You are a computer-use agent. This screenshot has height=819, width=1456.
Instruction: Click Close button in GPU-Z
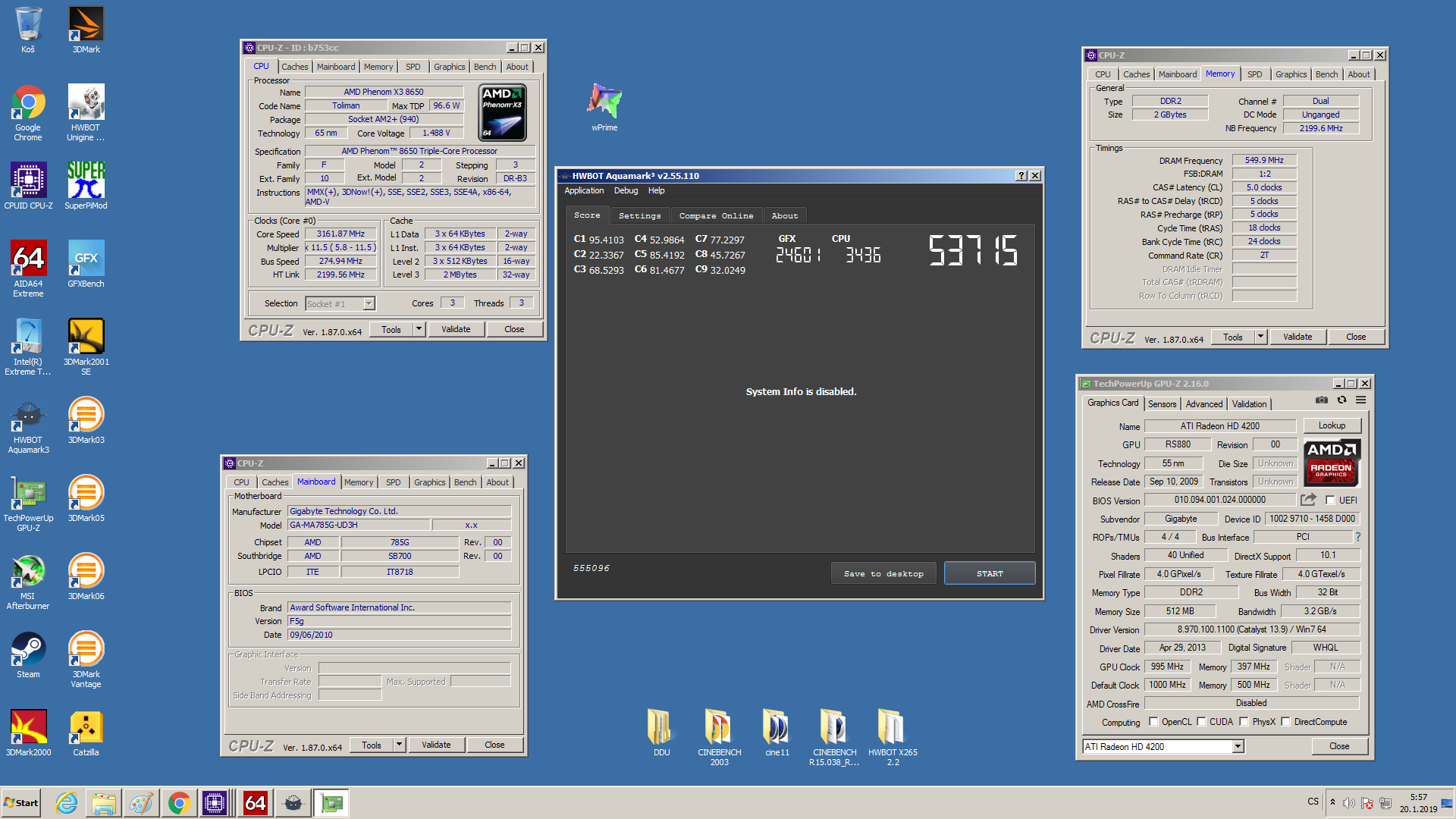(1339, 747)
